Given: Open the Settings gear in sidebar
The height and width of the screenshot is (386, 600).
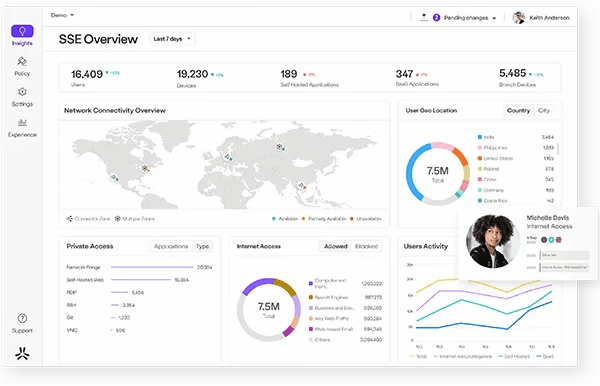Looking at the screenshot, I should click(22, 92).
